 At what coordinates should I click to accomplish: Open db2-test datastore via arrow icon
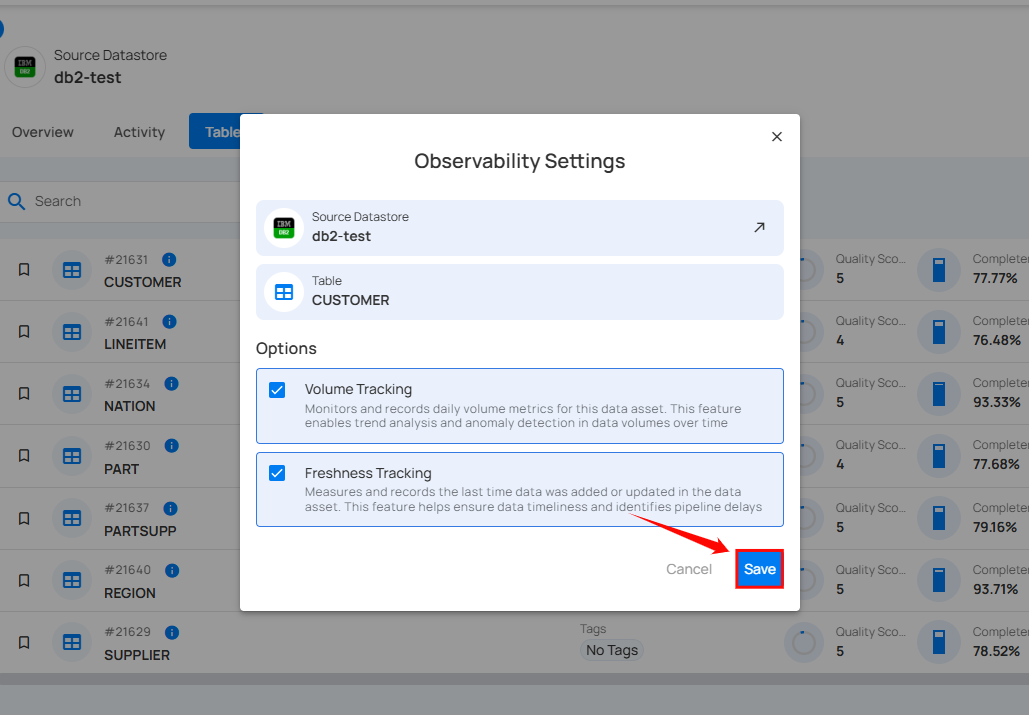759,227
